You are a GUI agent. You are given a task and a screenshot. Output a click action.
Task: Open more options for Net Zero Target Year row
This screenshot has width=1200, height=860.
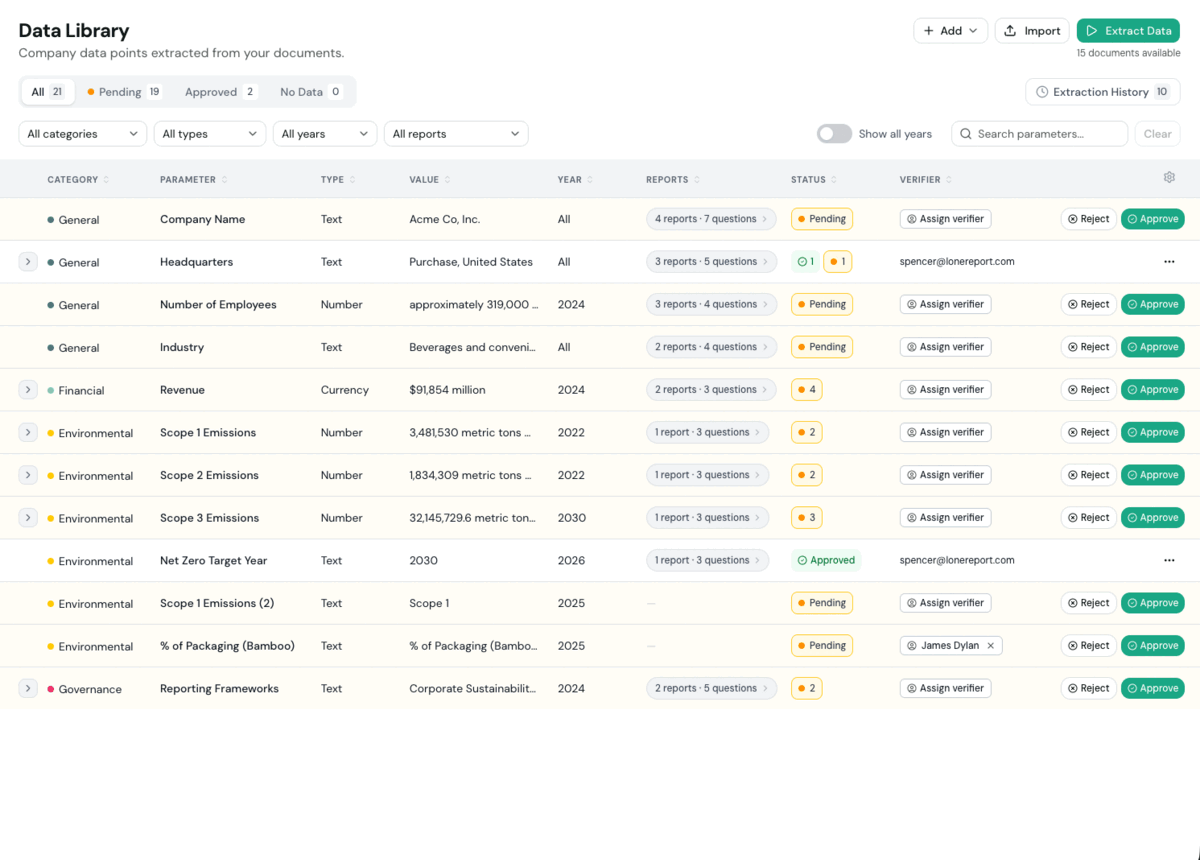click(1169, 561)
